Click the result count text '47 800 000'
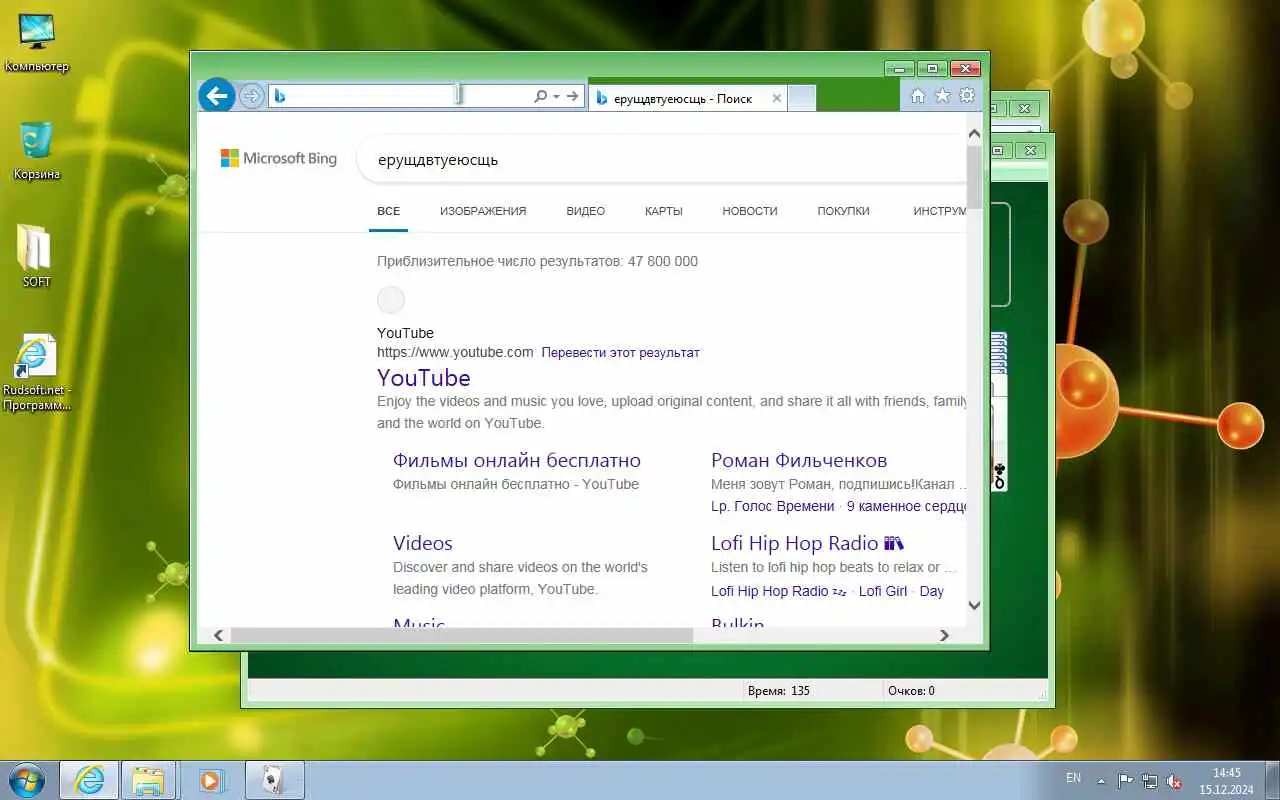Screen dimensions: 1280x800 click(x=663, y=261)
